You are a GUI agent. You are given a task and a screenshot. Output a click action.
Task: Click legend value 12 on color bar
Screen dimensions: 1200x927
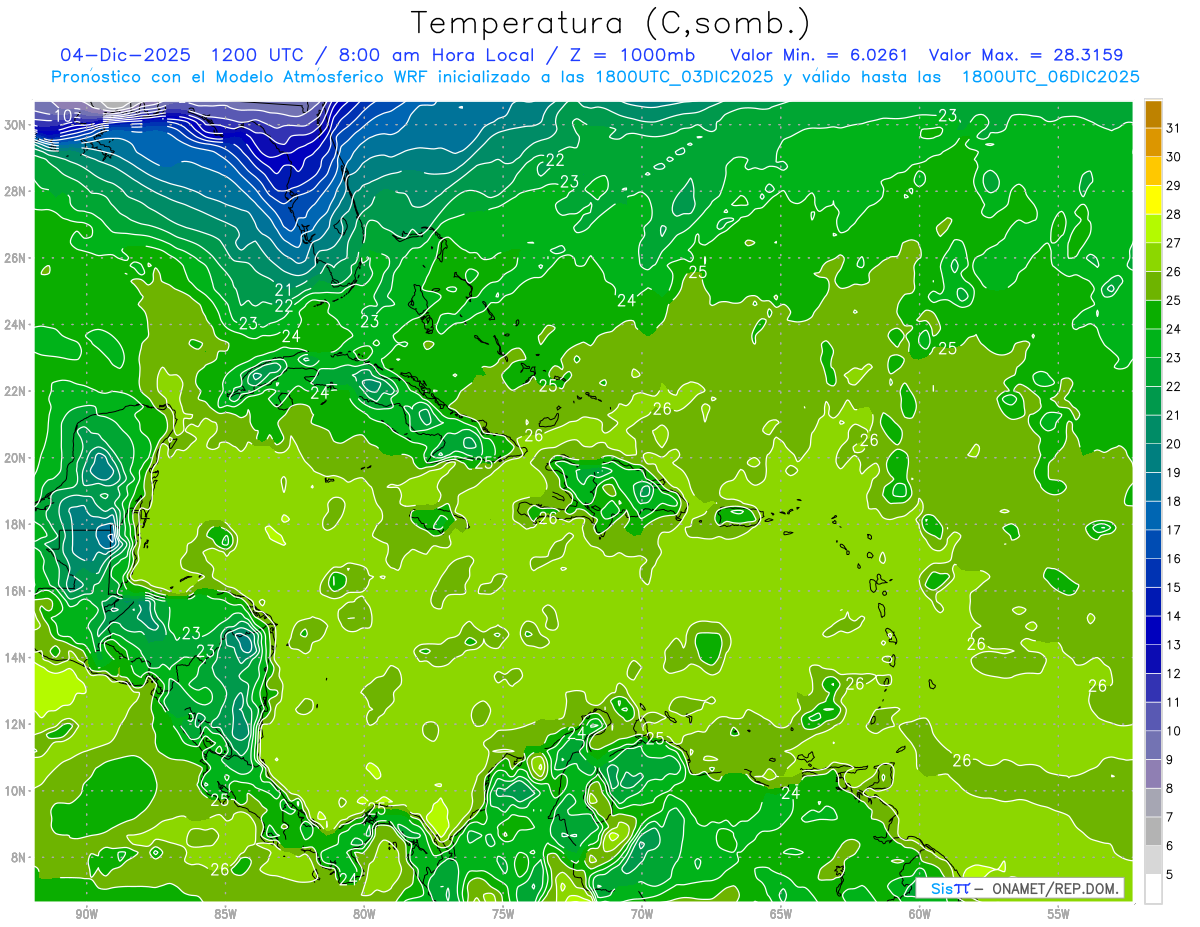[x=1174, y=673]
